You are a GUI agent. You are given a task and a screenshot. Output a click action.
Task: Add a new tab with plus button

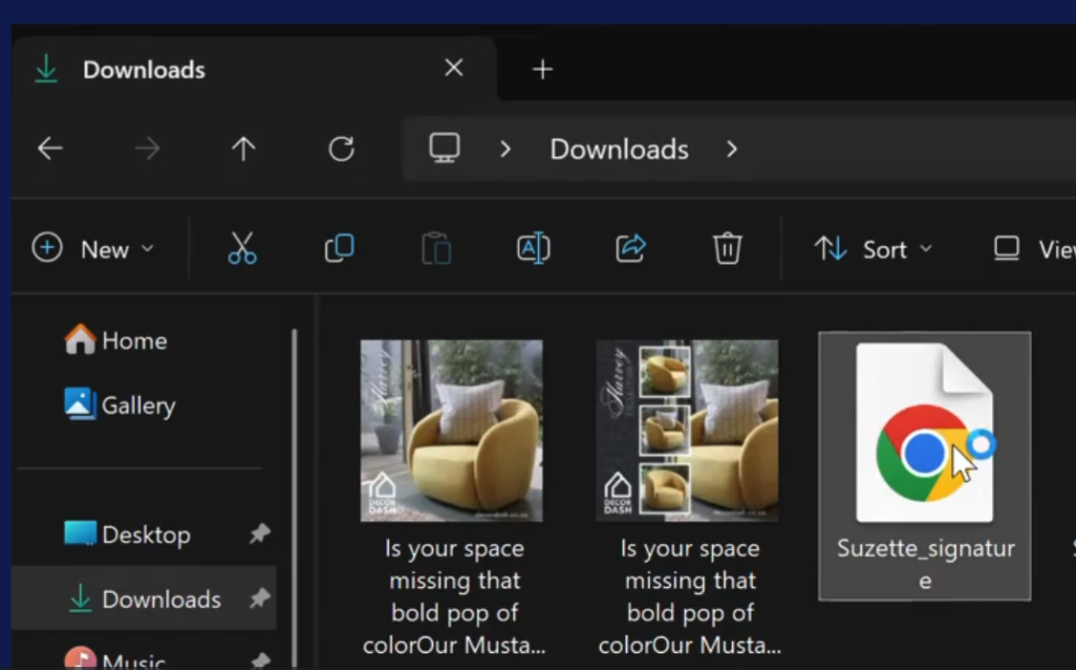tap(542, 69)
